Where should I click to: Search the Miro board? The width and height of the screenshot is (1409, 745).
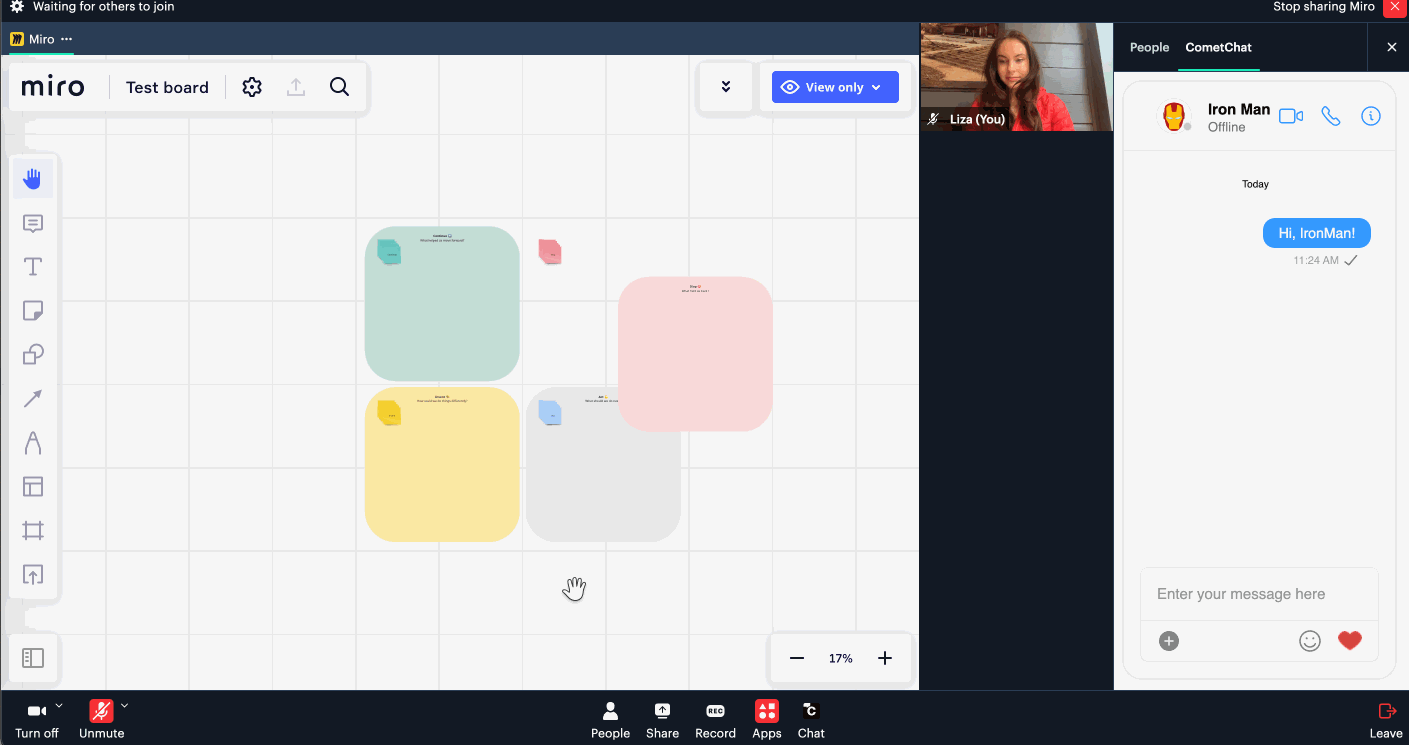tap(340, 87)
